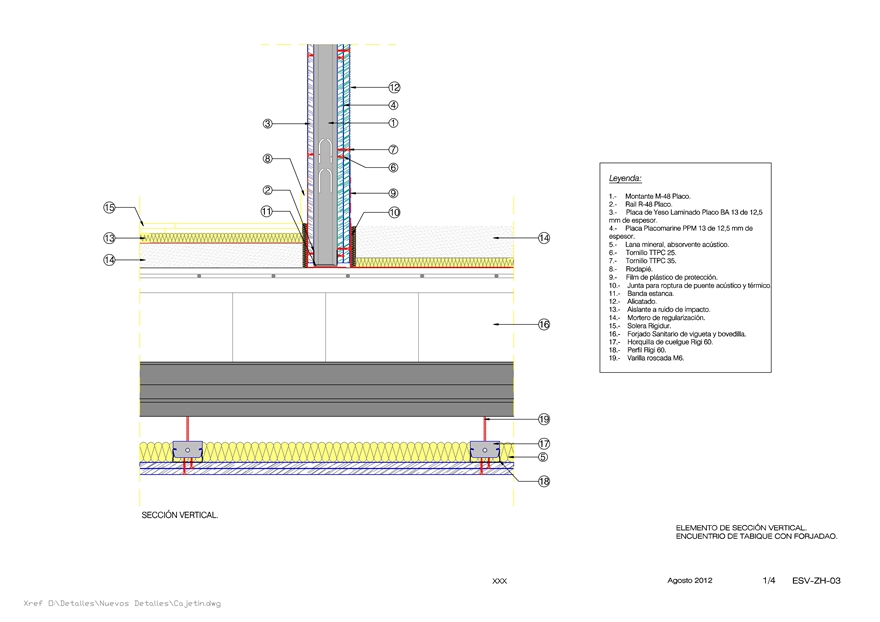
Task: Select title ENCUENTRO DE TABIQUE CON FORJADAO
Action: [756, 536]
